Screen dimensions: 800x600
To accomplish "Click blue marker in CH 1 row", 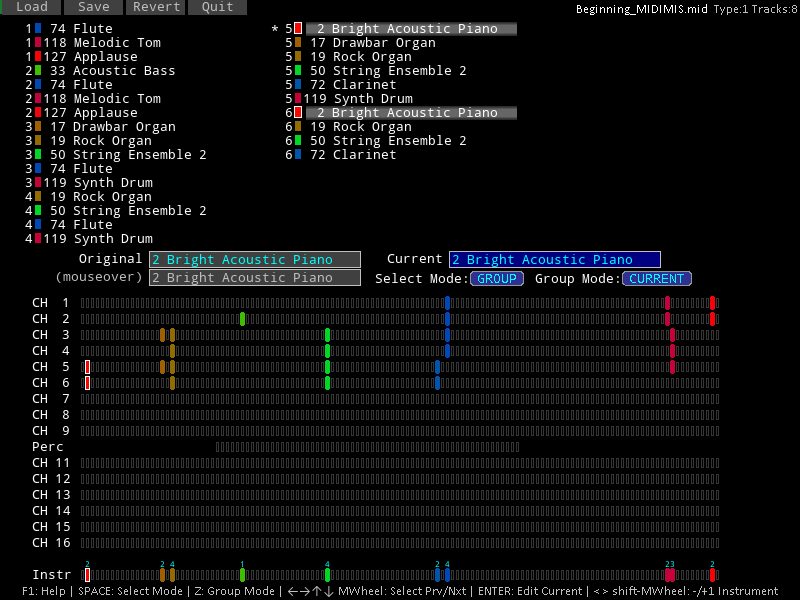I will coord(447,303).
